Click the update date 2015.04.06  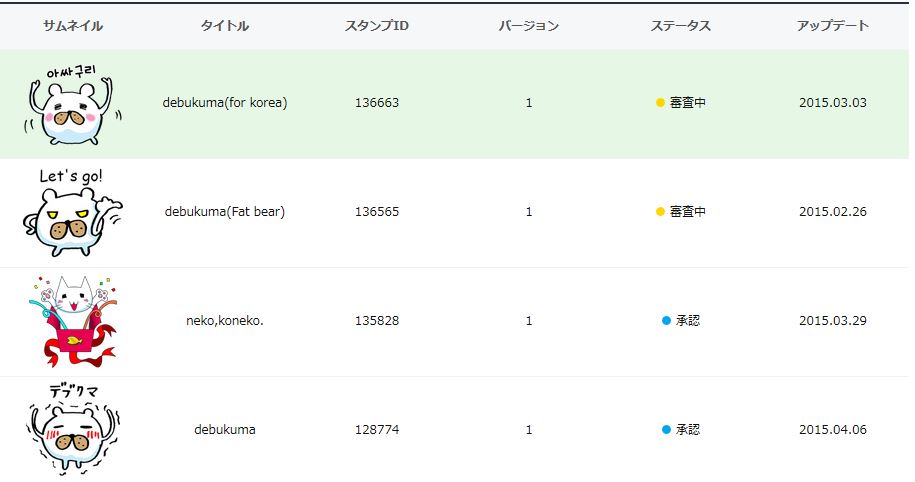click(833, 430)
